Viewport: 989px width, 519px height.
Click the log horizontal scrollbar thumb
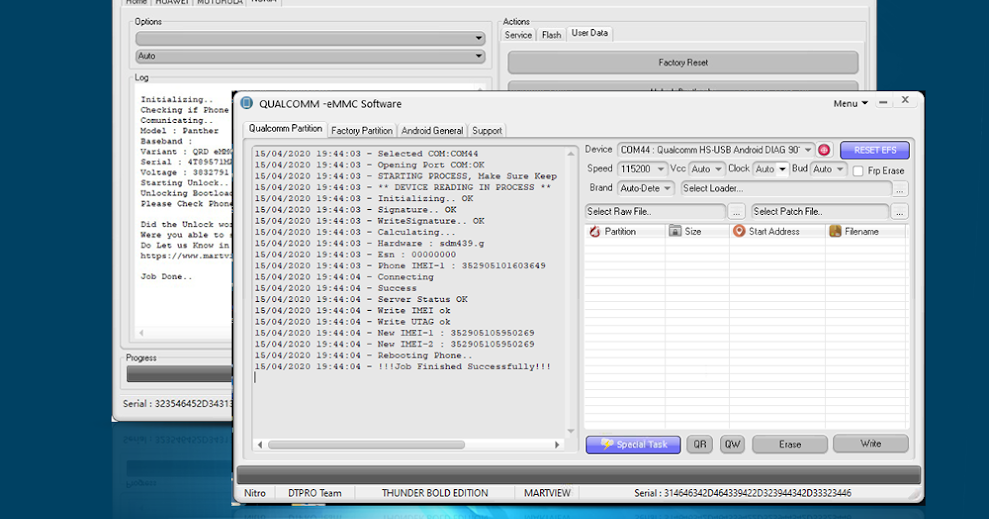[366, 445]
